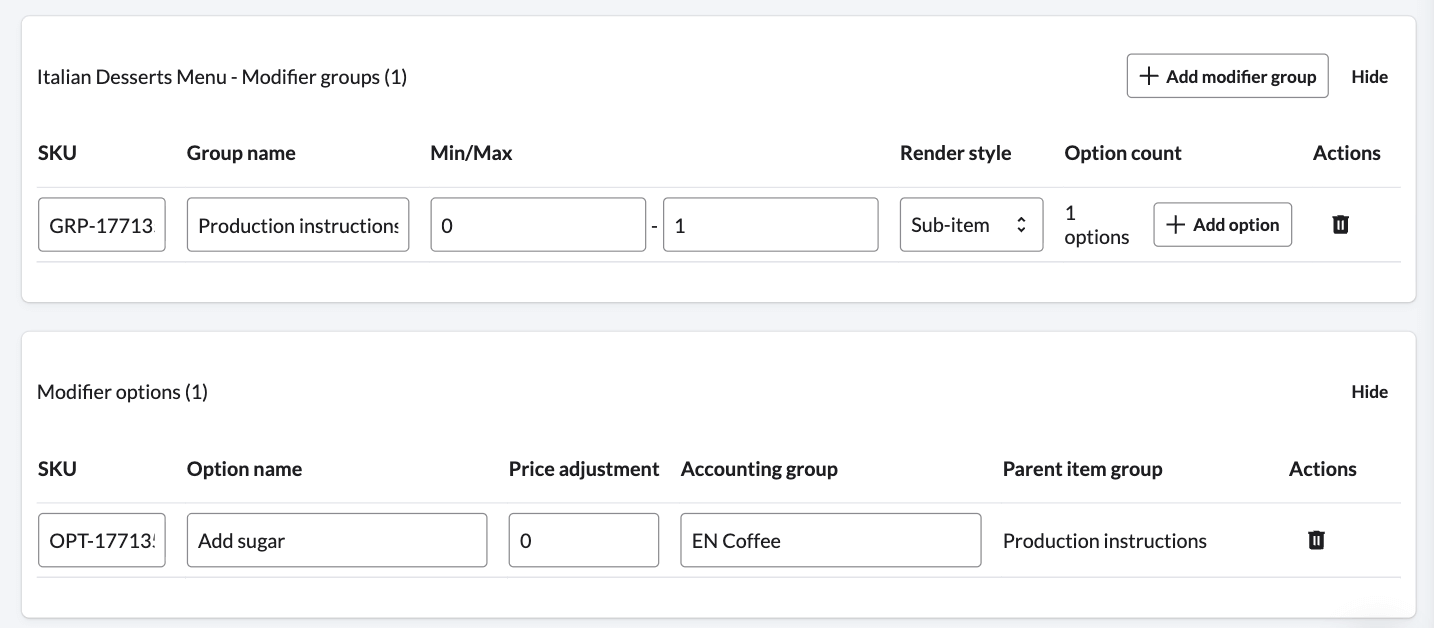Viewport: 1434px width, 628px height.
Task: Edit the OPT-17713 SKU field
Action: click(101, 540)
